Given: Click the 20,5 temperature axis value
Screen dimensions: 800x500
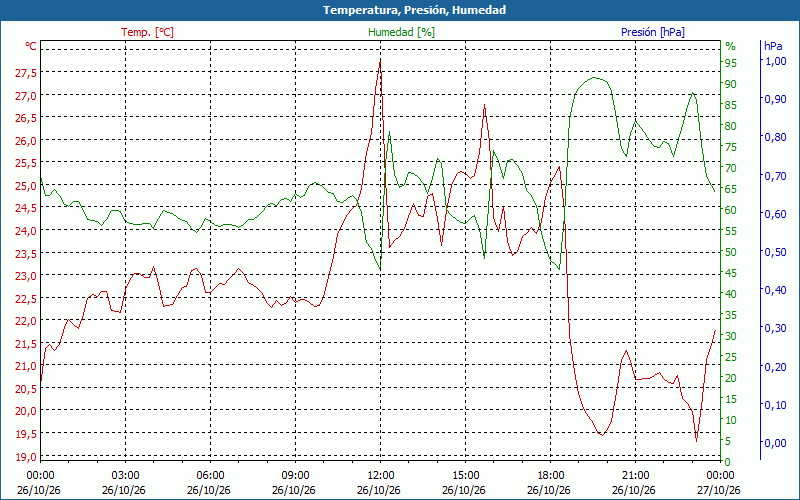Looking at the screenshot, I should point(26,388).
